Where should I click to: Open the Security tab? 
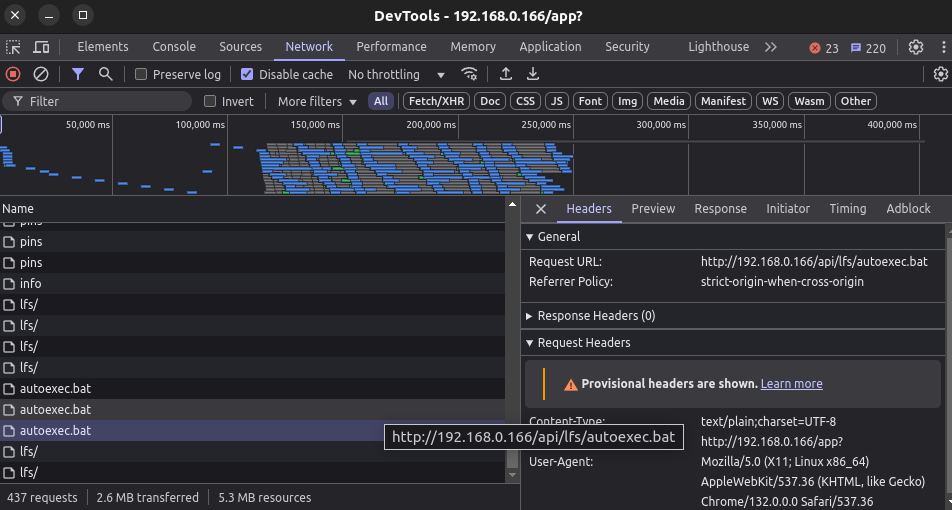coord(627,47)
